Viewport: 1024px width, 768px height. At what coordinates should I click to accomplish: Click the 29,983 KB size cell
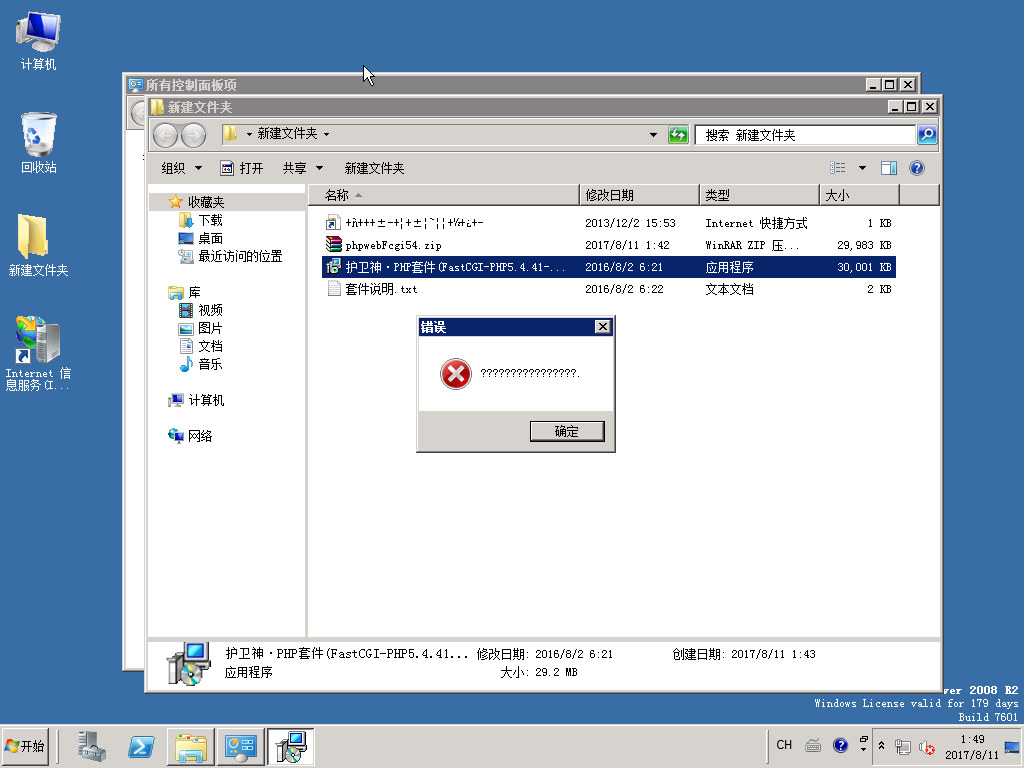point(864,245)
